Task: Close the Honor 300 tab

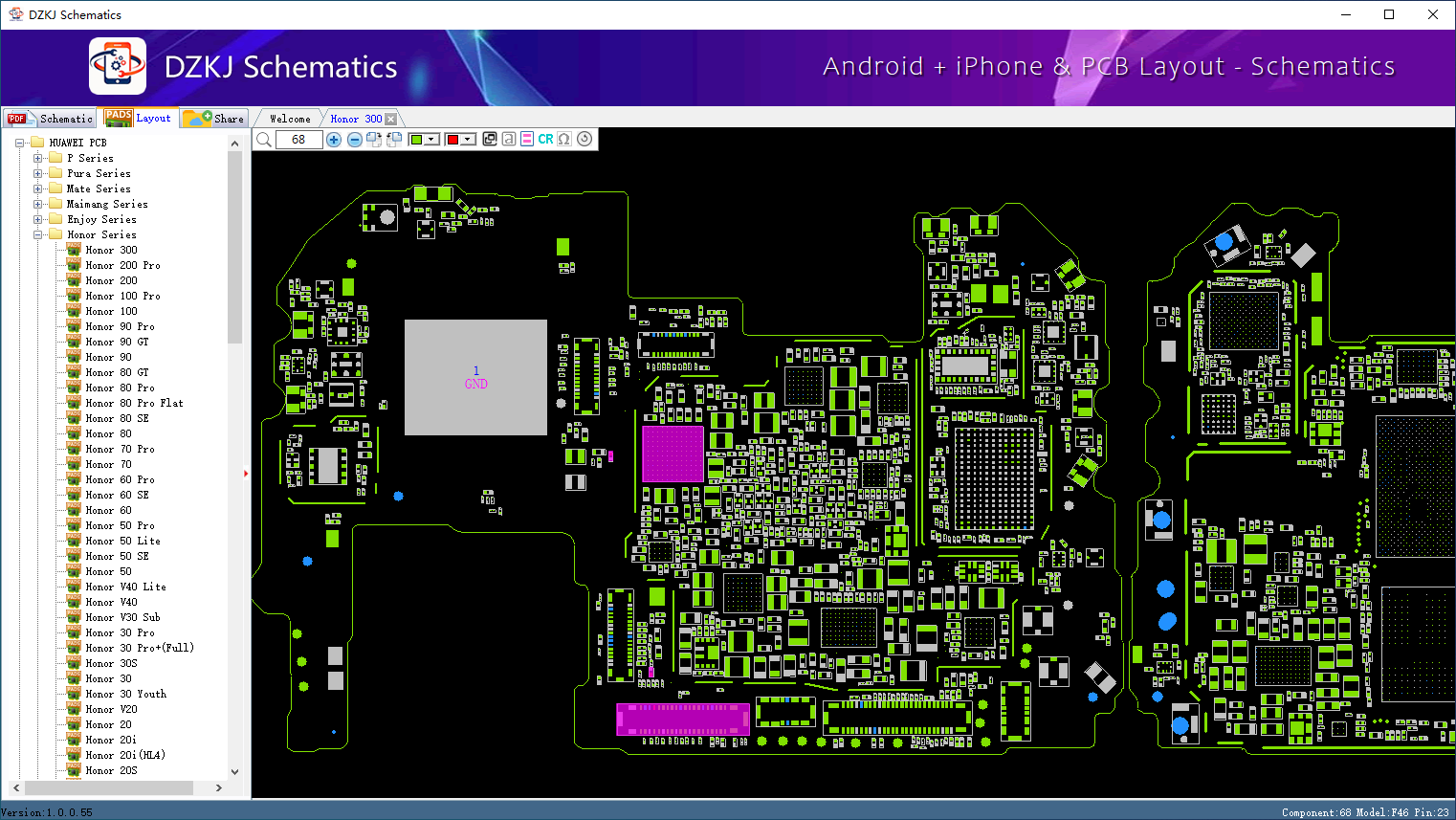Action: (x=390, y=119)
